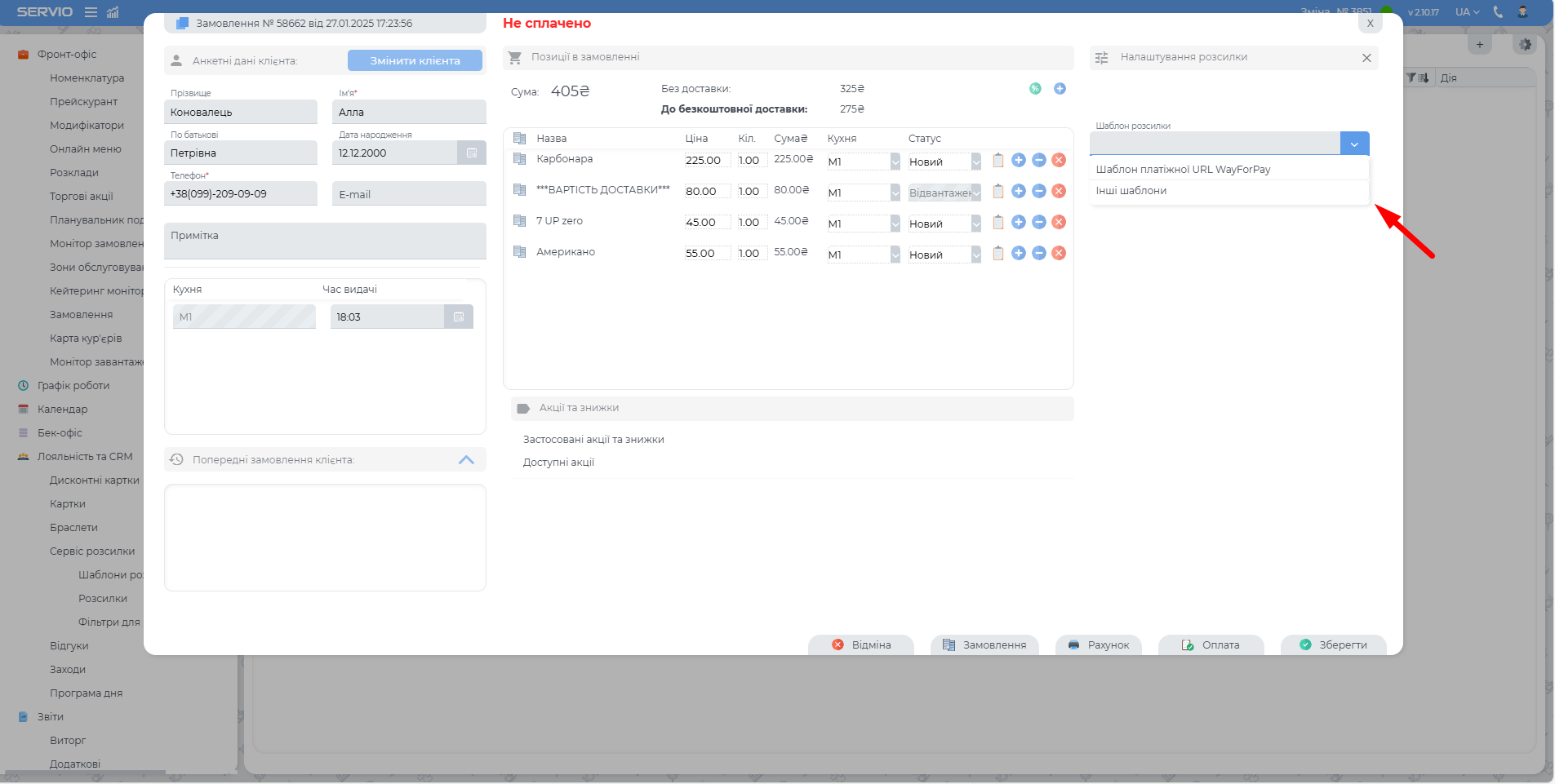Screen dimensions: 1555x784
Task: Increase quantity of 7 UP zero with plus icon
Action: [1018, 222]
